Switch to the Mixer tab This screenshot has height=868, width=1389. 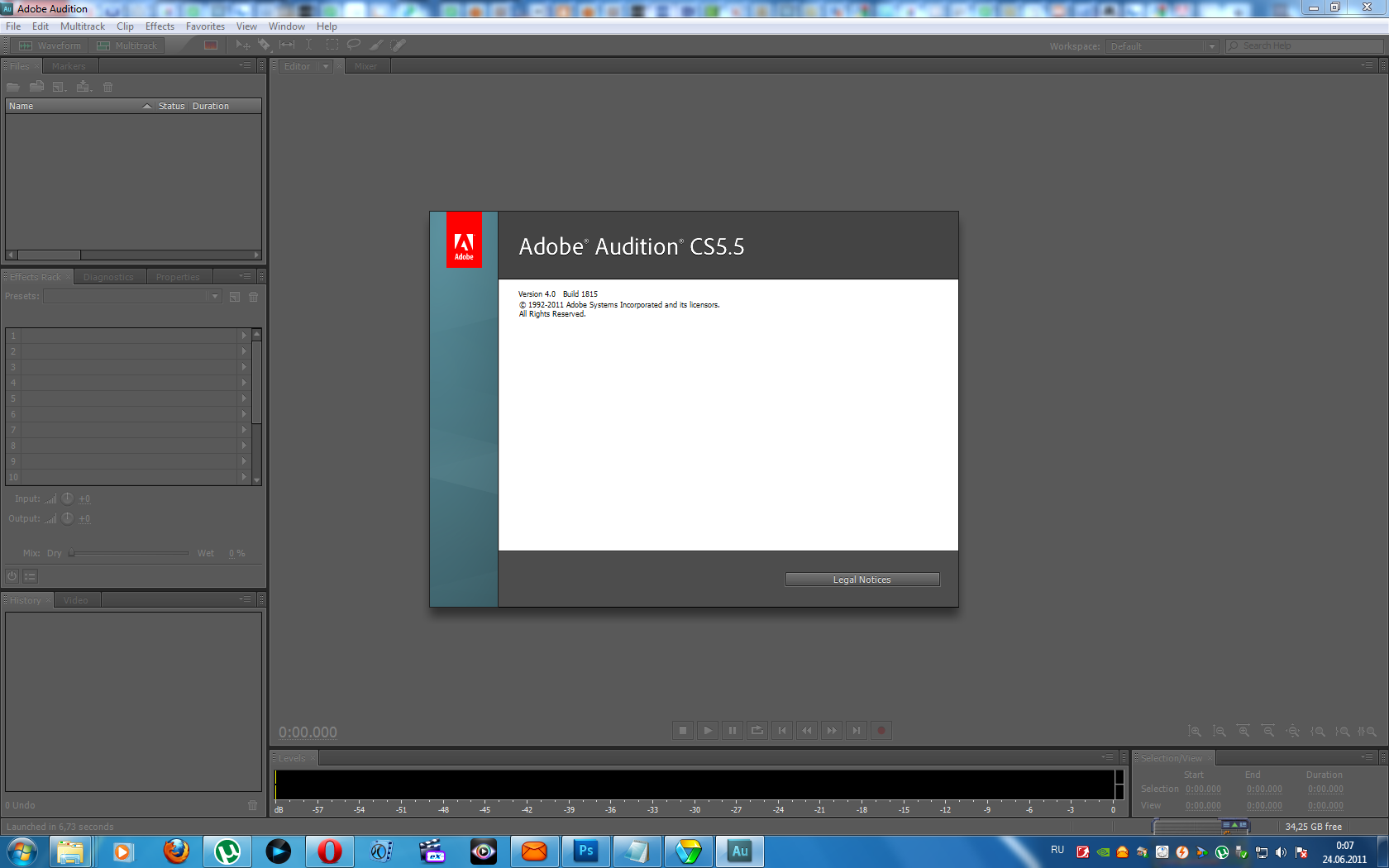[x=365, y=66]
